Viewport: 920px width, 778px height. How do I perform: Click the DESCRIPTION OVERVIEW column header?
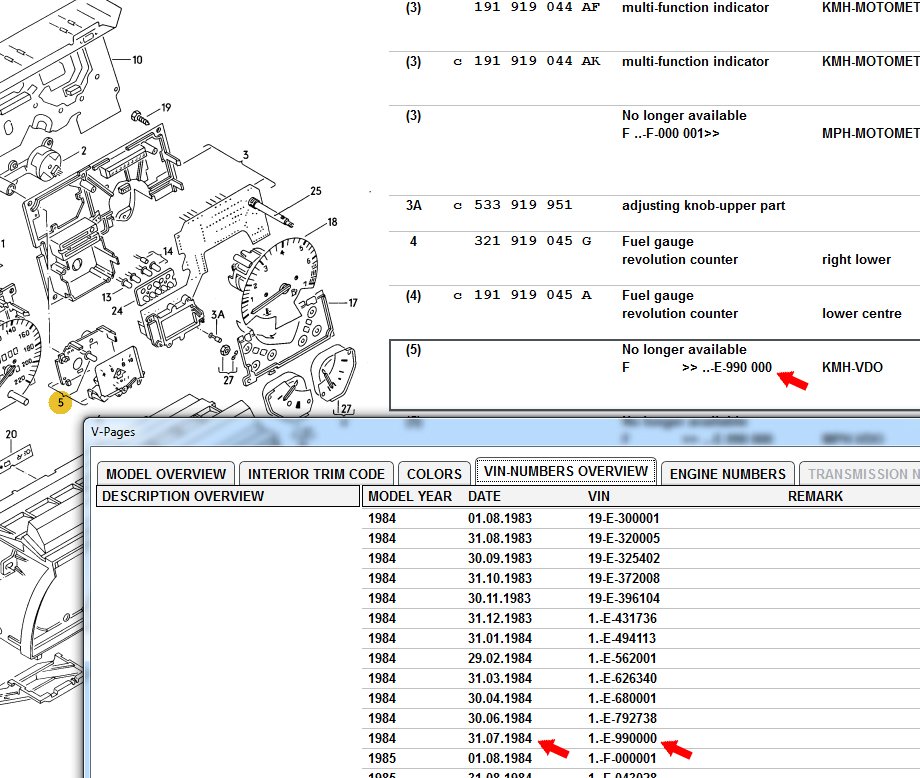click(228, 496)
